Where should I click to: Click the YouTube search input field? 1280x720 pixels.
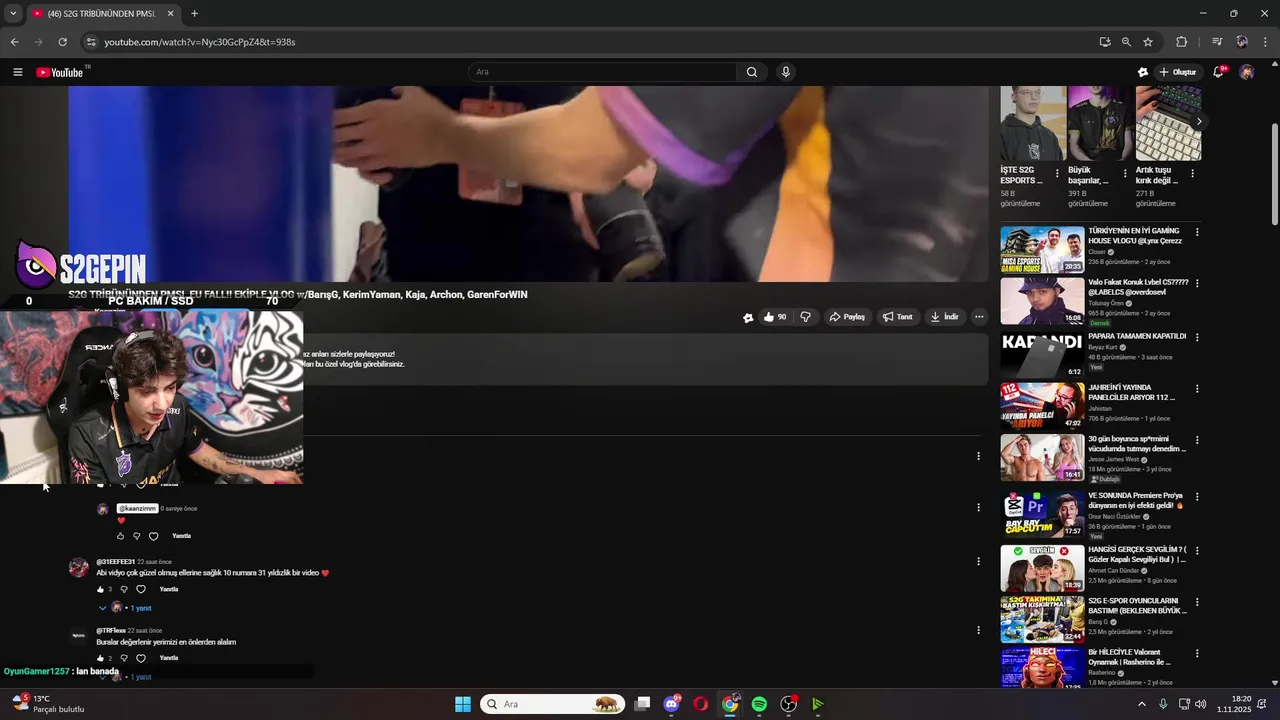pyautogui.click(x=602, y=72)
